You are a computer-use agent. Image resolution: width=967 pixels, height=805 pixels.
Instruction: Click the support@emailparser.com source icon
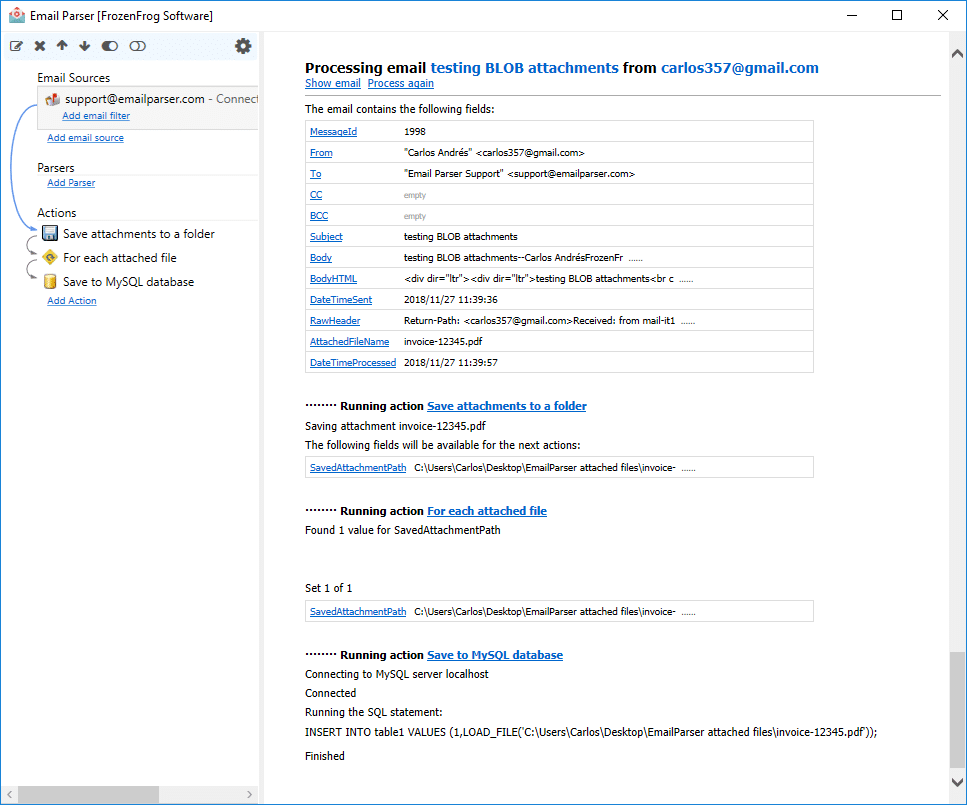click(52, 99)
